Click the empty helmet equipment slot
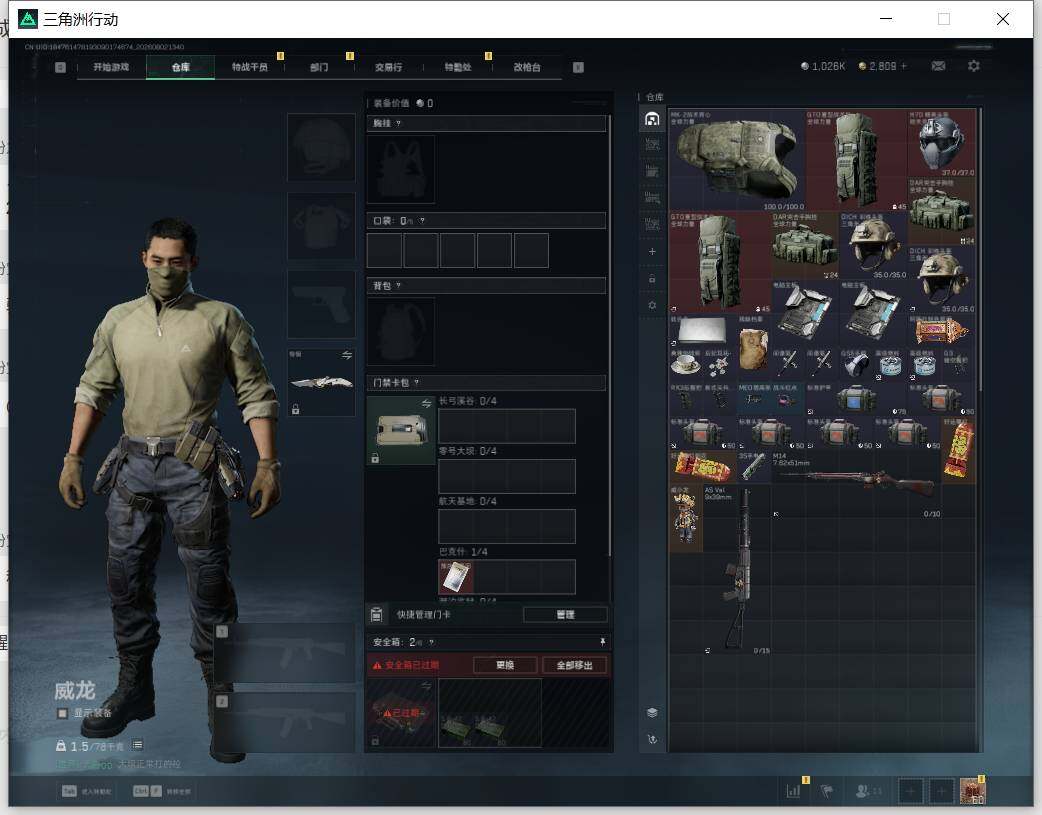 (x=321, y=147)
